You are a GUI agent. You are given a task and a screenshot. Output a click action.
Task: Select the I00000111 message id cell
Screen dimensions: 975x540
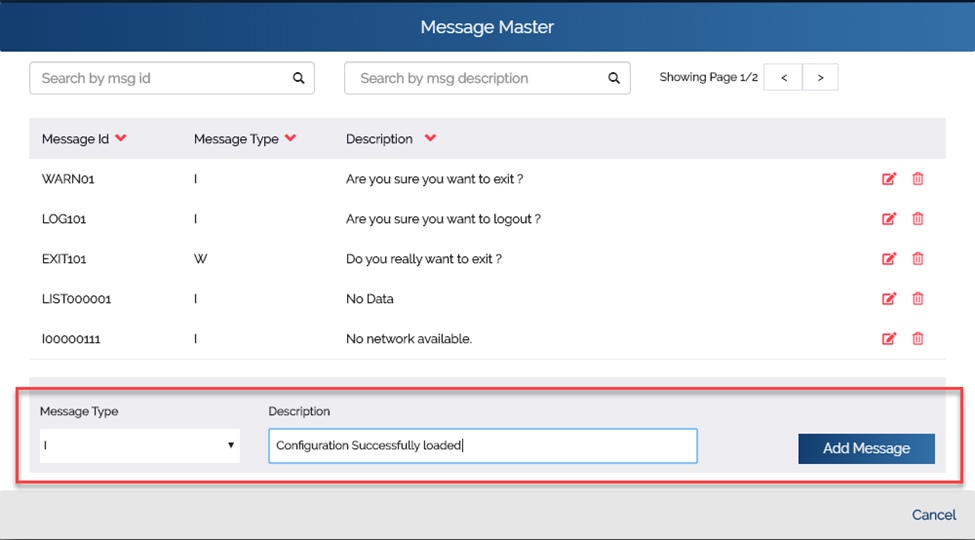click(x=71, y=339)
